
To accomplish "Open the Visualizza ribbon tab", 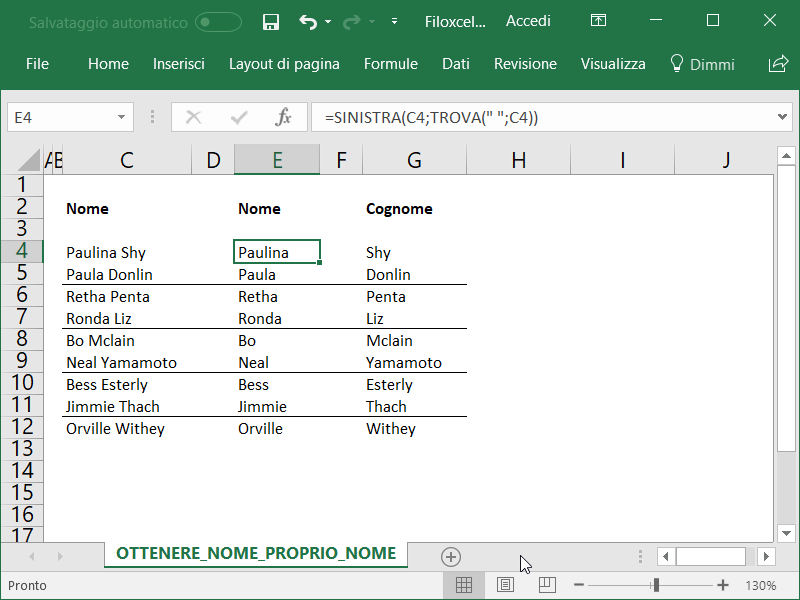I will tap(613, 64).
